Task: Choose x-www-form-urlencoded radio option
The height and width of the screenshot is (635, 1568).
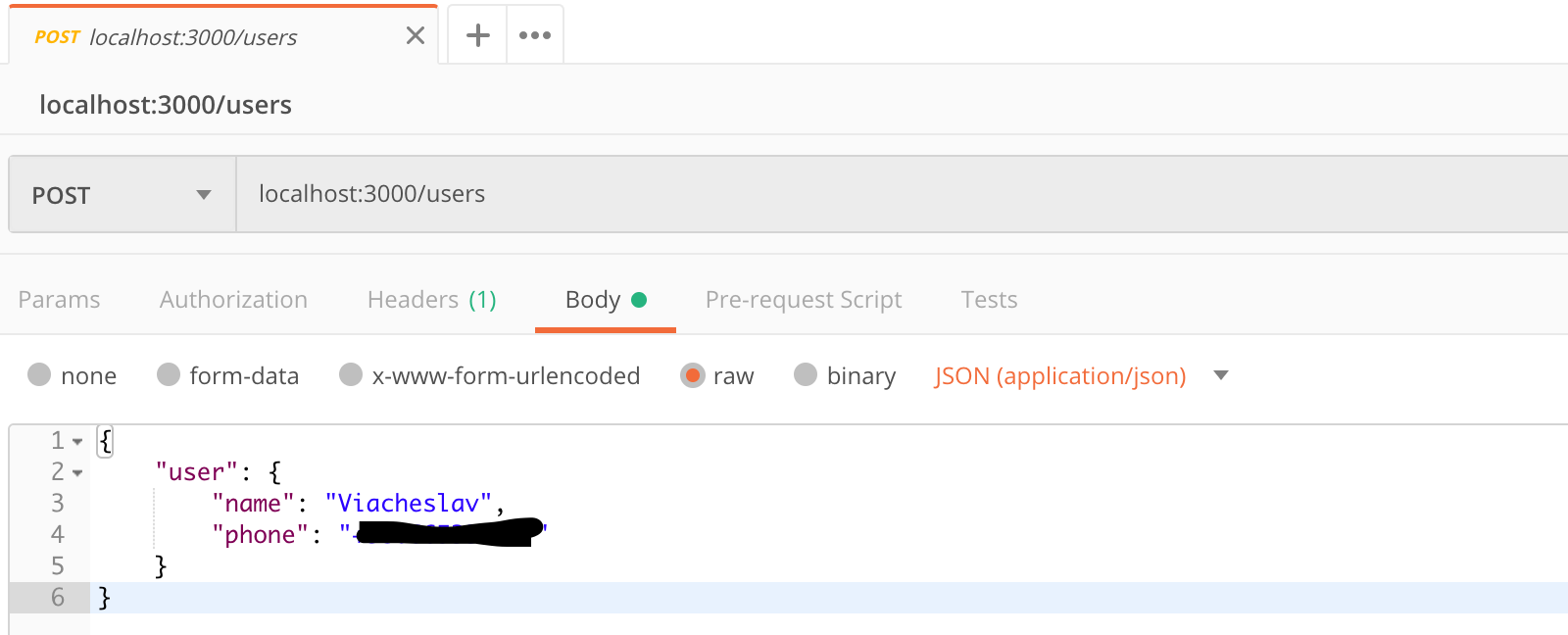Action: click(x=351, y=374)
